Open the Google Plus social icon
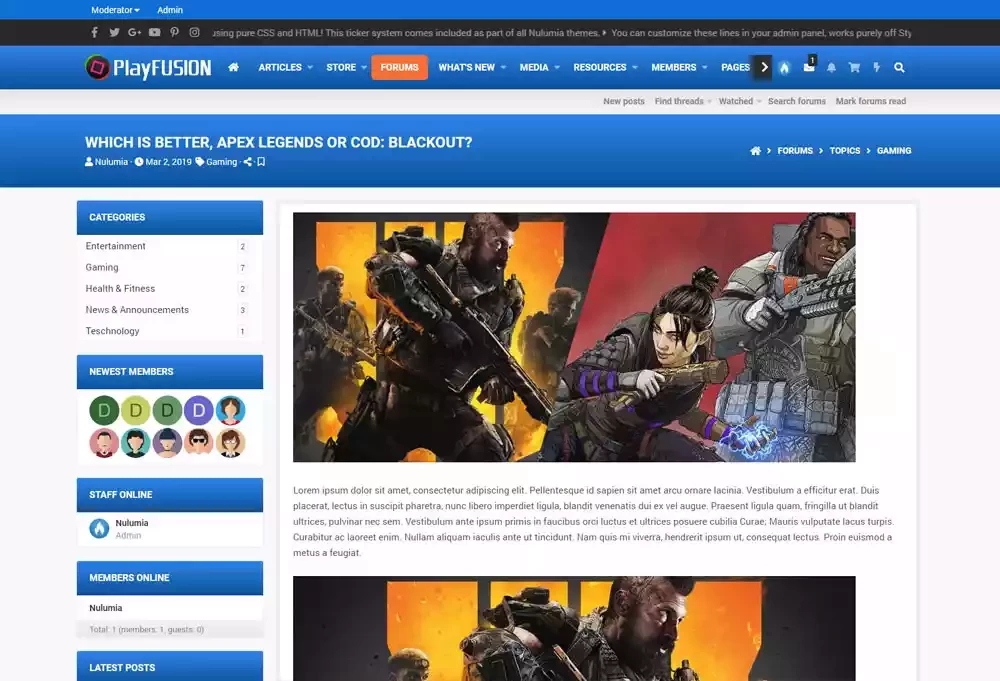Viewport: 1000px width, 681px height. coord(134,32)
